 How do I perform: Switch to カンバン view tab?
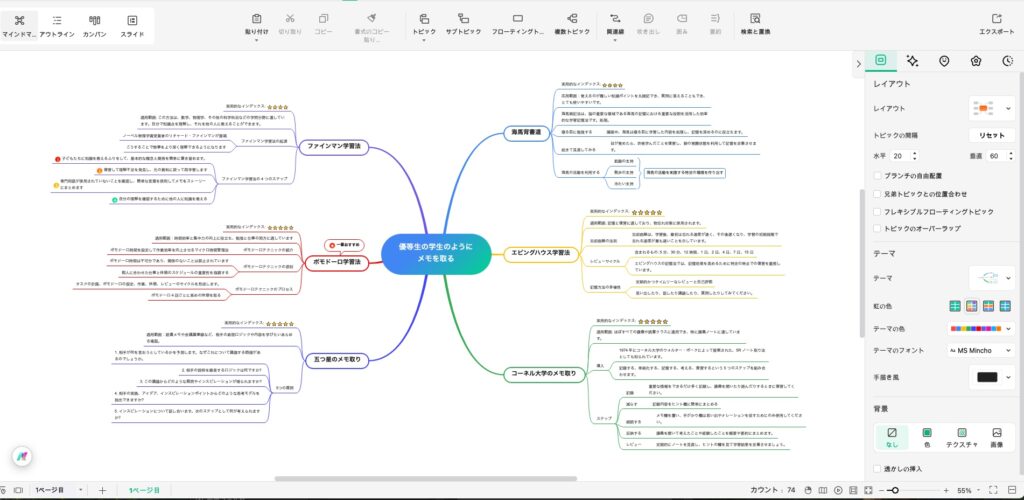tap(94, 24)
